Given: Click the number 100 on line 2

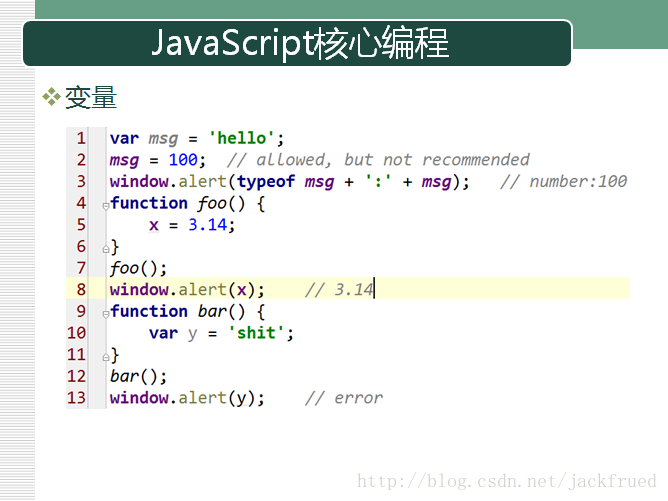Looking at the screenshot, I should 183,160.
